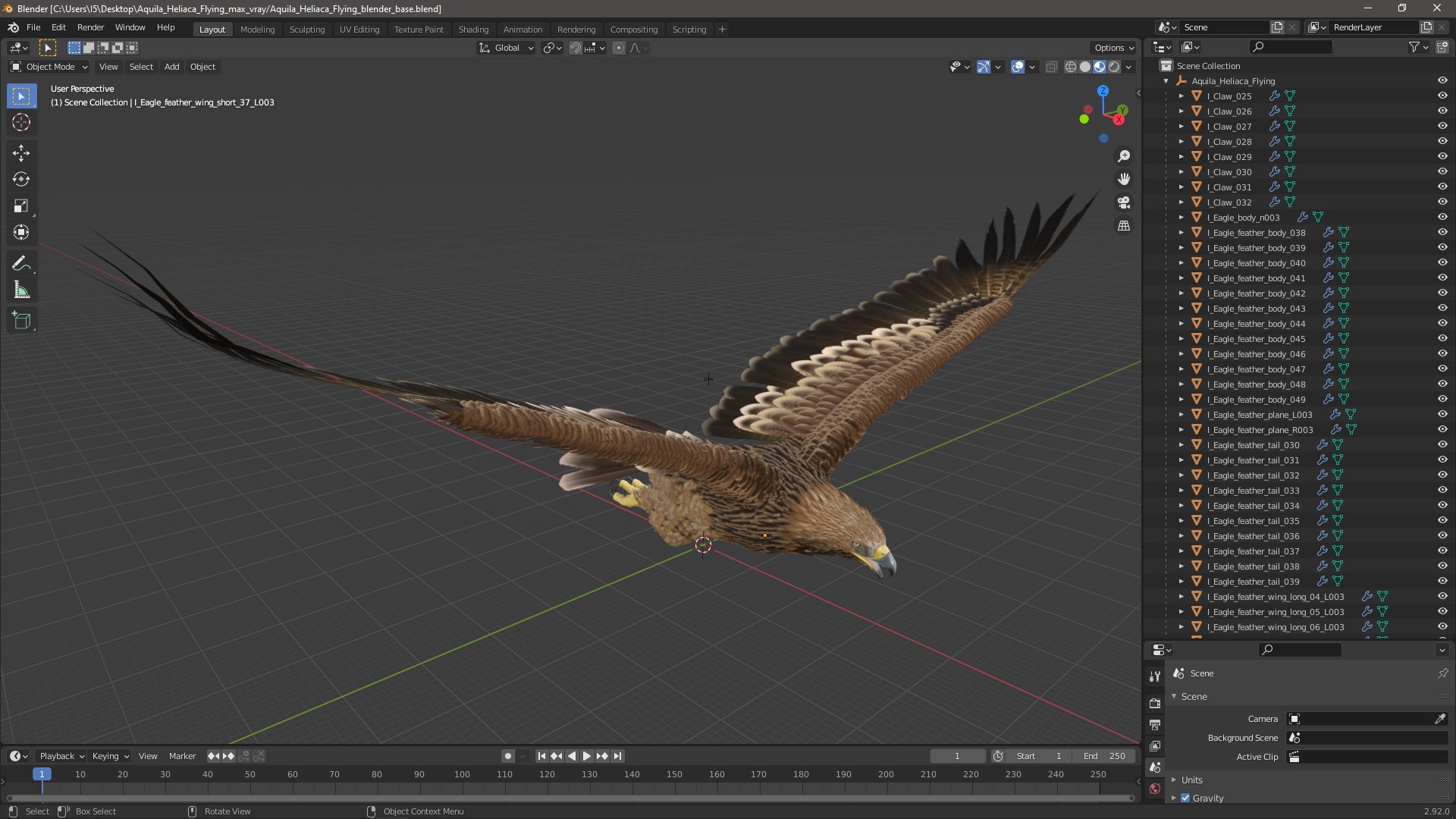
Task: Click the outliner search field
Action: point(1291,47)
